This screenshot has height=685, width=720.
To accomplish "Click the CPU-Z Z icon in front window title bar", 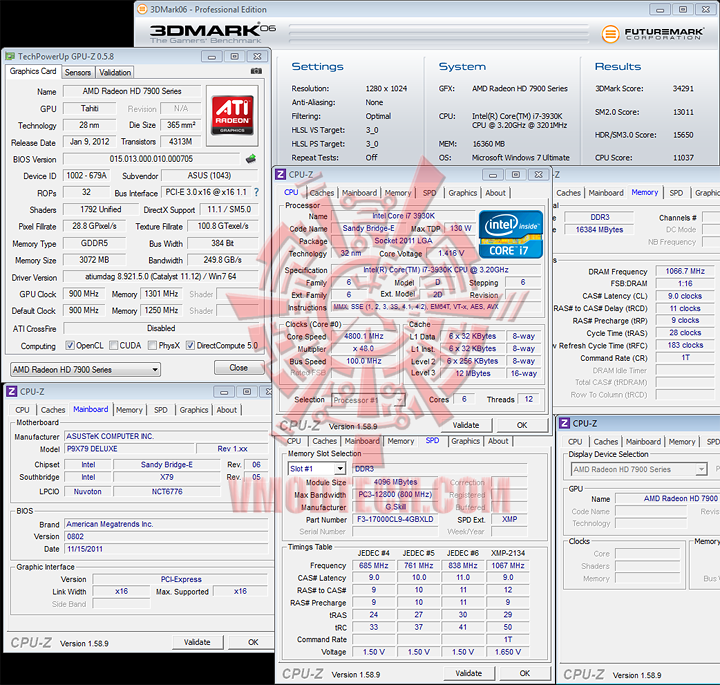I will pyautogui.click(x=280, y=174).
